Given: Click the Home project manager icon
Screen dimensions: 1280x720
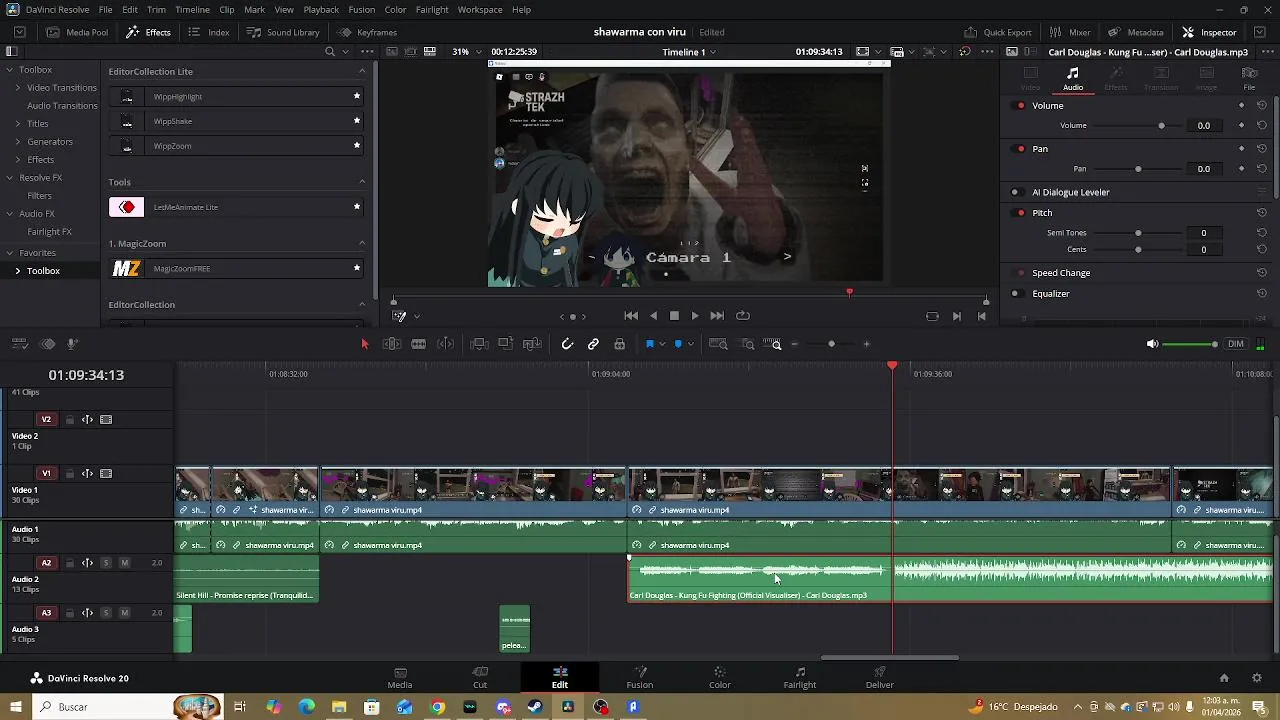Looking at the screenshot, I should (x=1224, y=678).
